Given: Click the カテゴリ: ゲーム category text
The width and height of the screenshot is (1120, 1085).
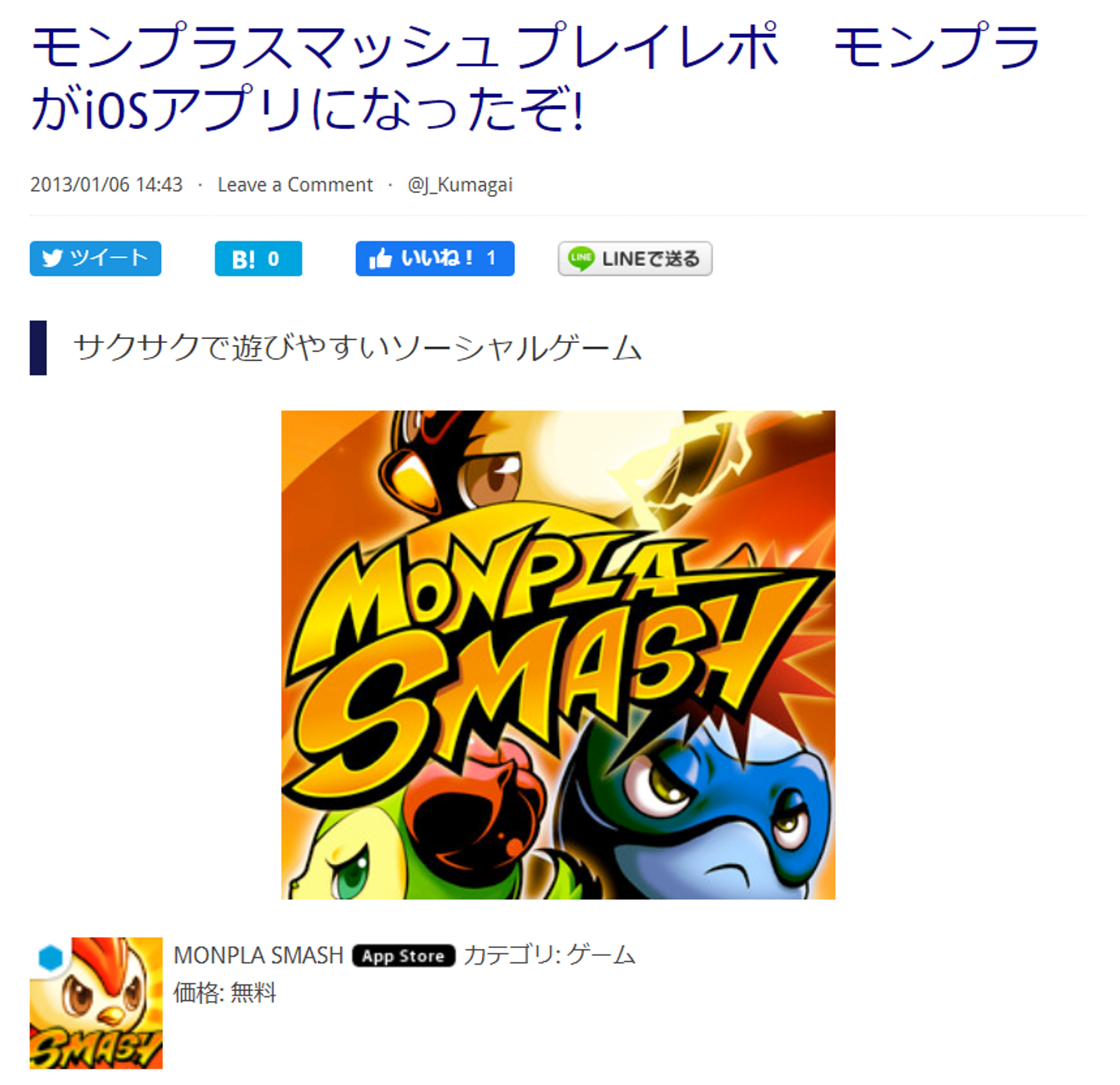Looking at the screenshot, I should coord(550,955).
